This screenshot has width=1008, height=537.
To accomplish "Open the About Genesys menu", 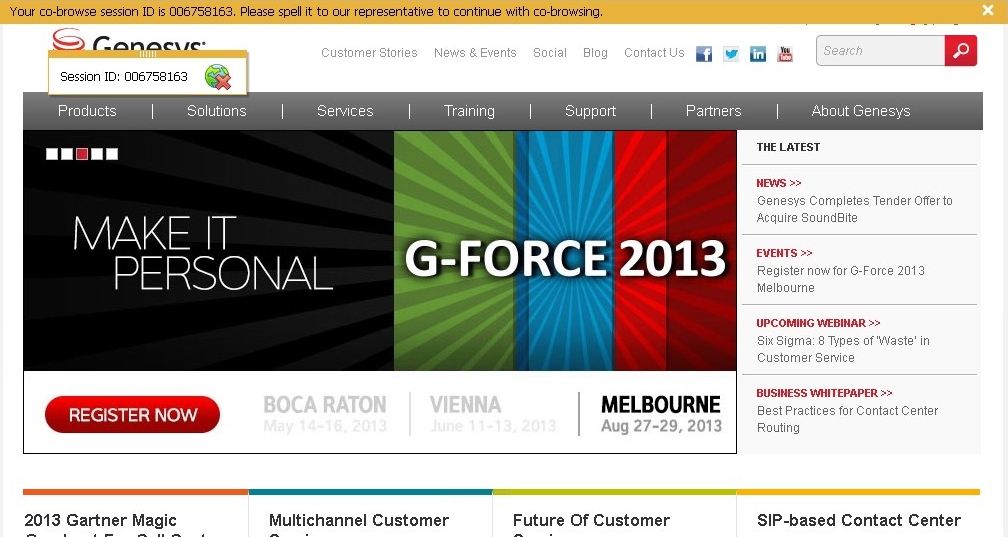I will (861, 111).
